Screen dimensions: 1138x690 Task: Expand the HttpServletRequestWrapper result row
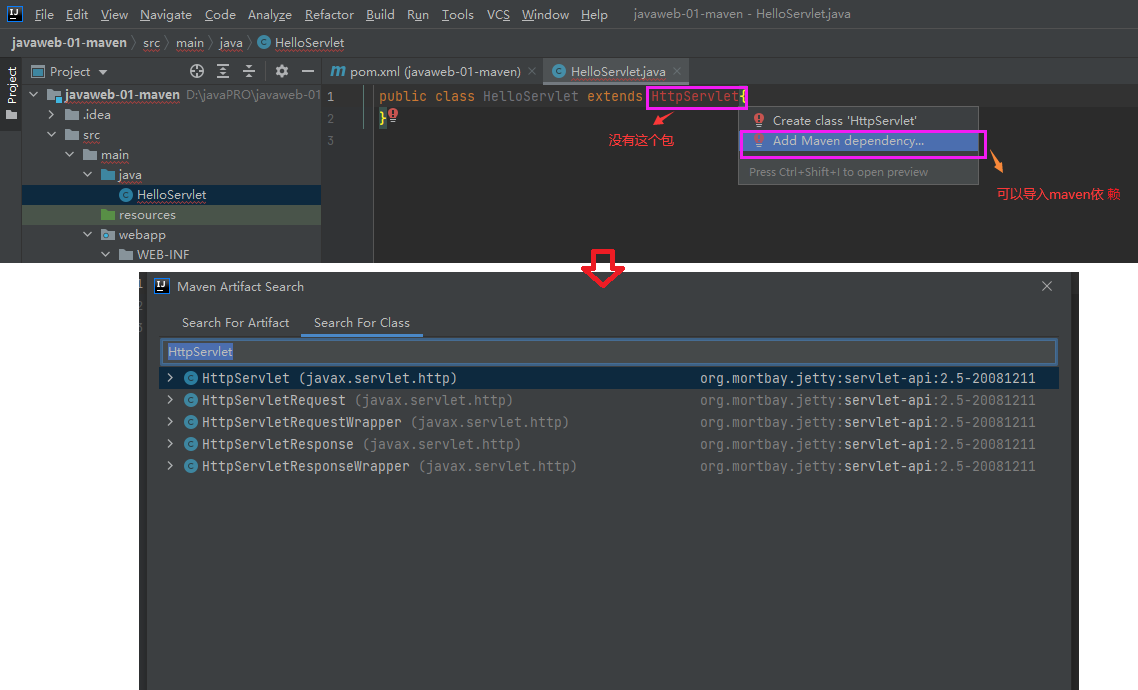[170, 422]
